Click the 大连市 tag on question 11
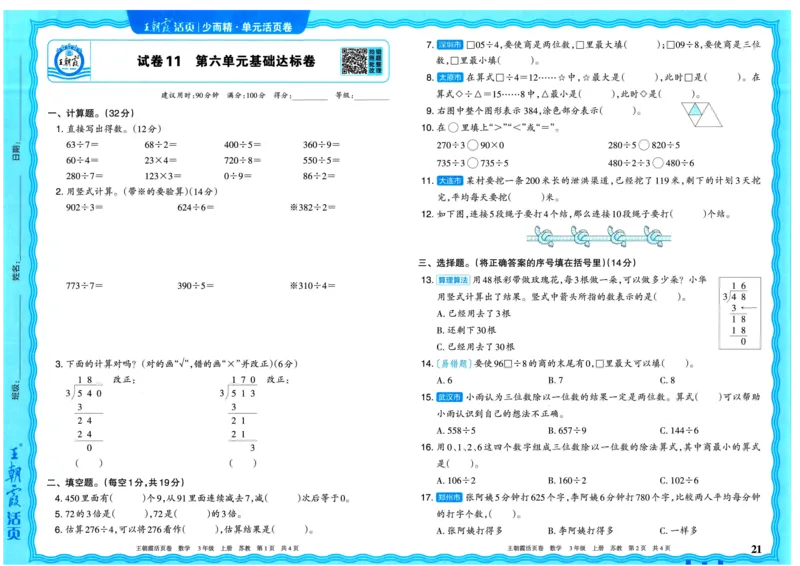This screenshot has width=800, height=566. pos(450,181)
